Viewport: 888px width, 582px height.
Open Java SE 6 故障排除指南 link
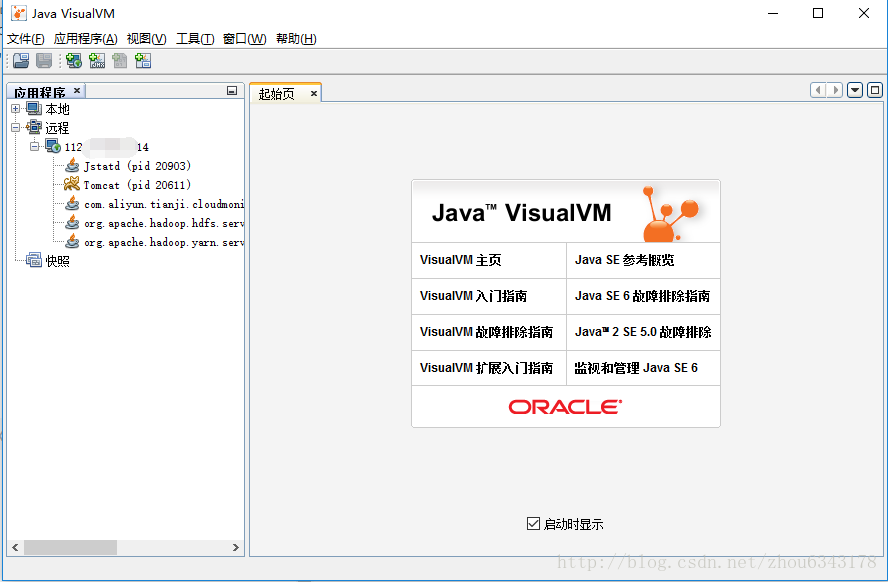pos(642,296)
